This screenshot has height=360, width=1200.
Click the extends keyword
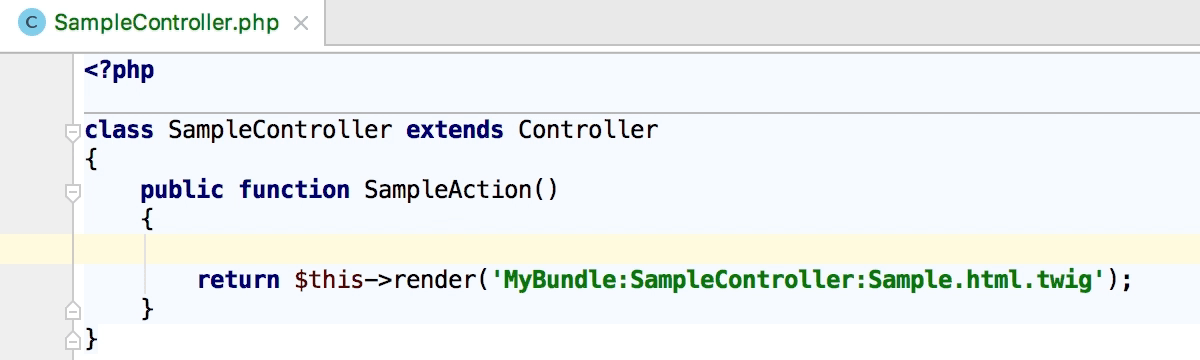point(455,130)
